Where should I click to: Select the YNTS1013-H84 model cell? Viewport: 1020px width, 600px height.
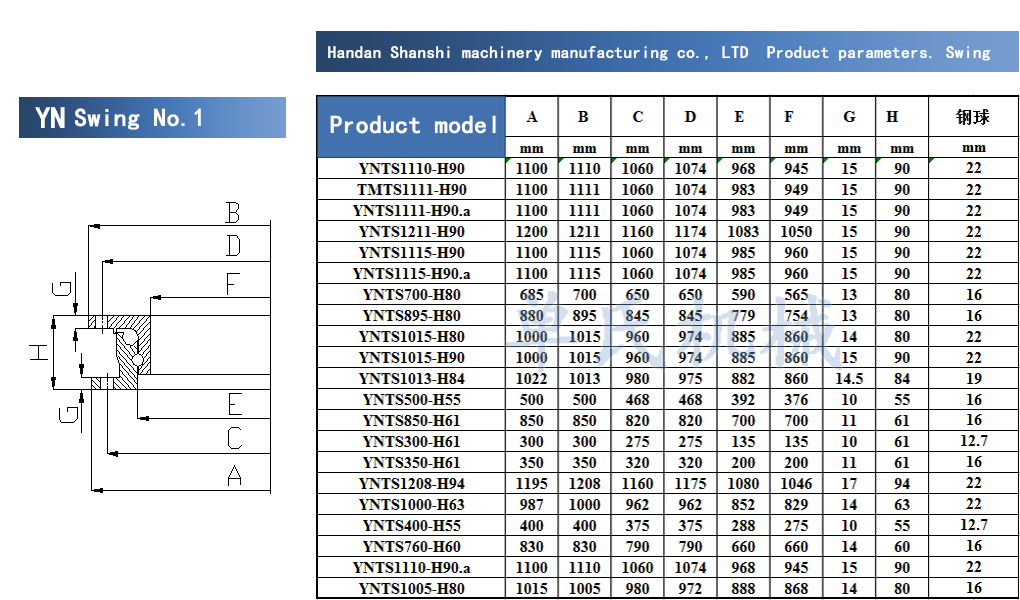coord(412,378)
